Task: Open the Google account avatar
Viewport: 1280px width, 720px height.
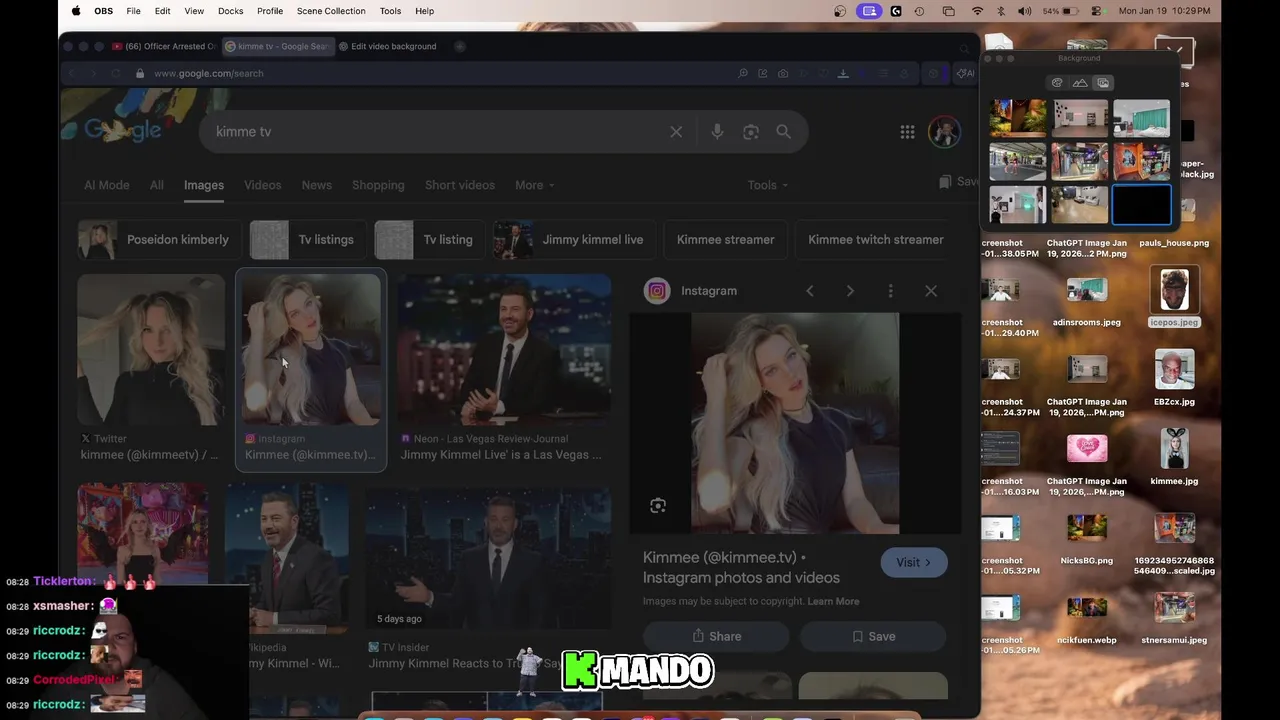Action: tap(944, 132)
